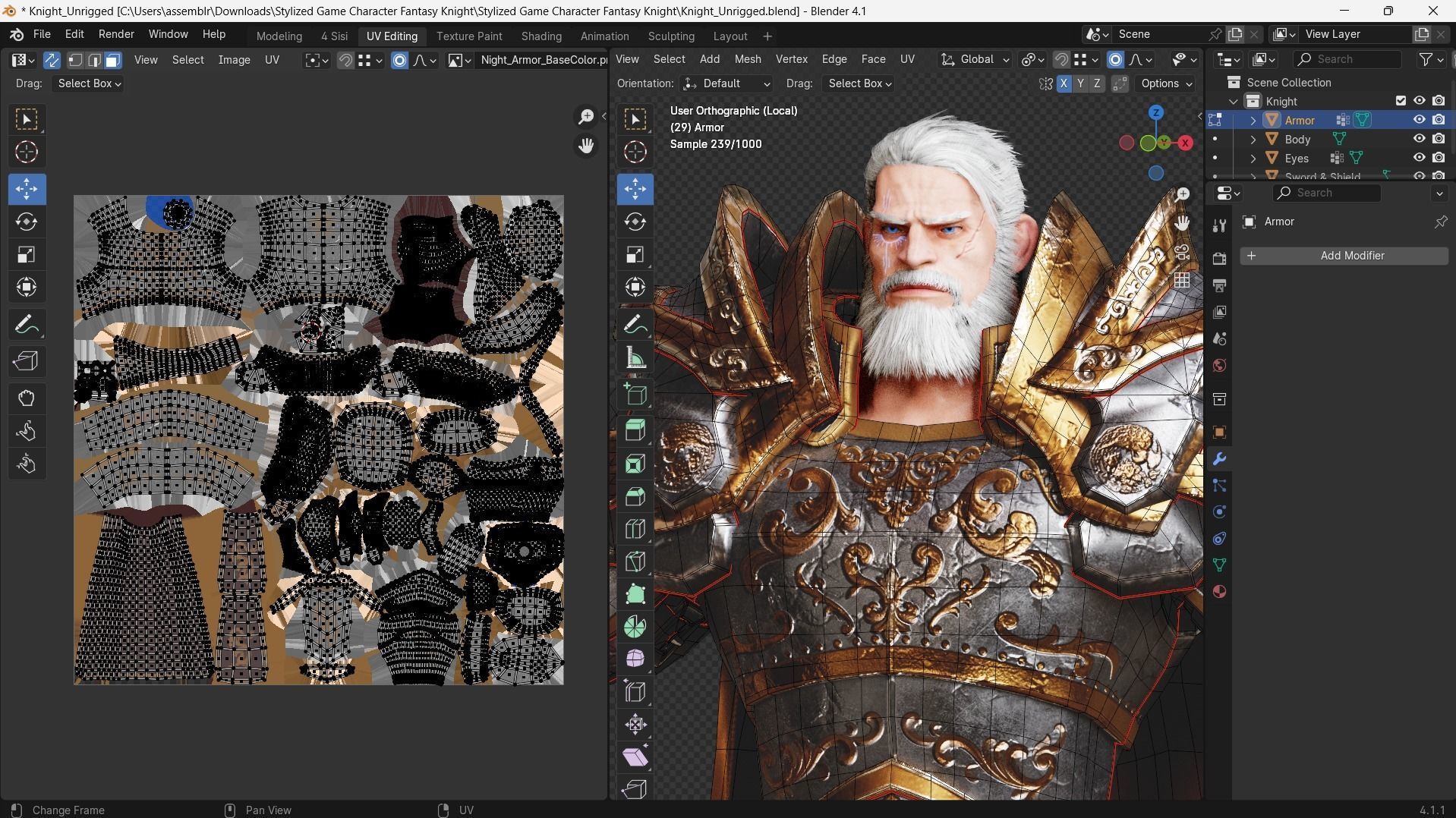Click the viewport zoom magnifier icon

1183,194
